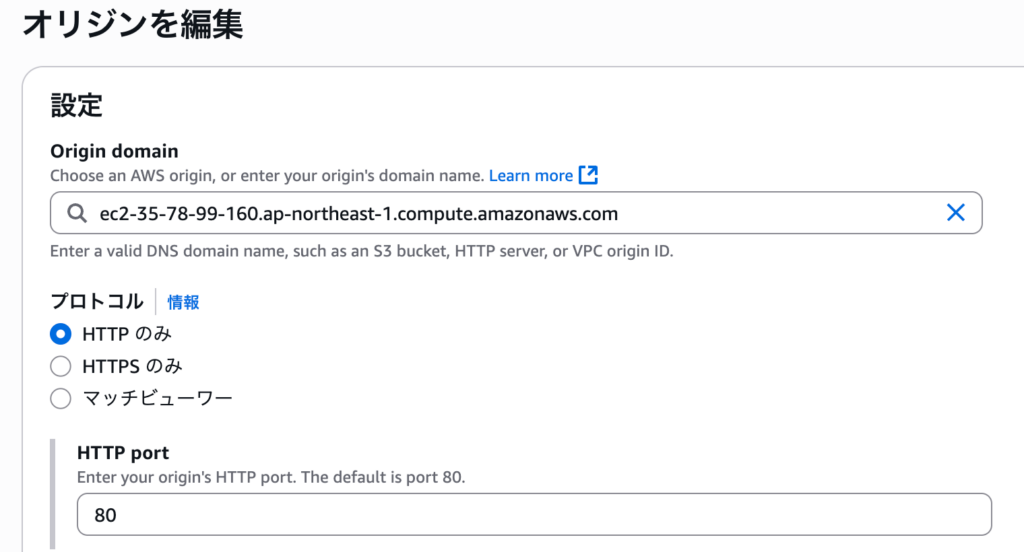Click the HTTP のみ option label text

coord(127,334)
